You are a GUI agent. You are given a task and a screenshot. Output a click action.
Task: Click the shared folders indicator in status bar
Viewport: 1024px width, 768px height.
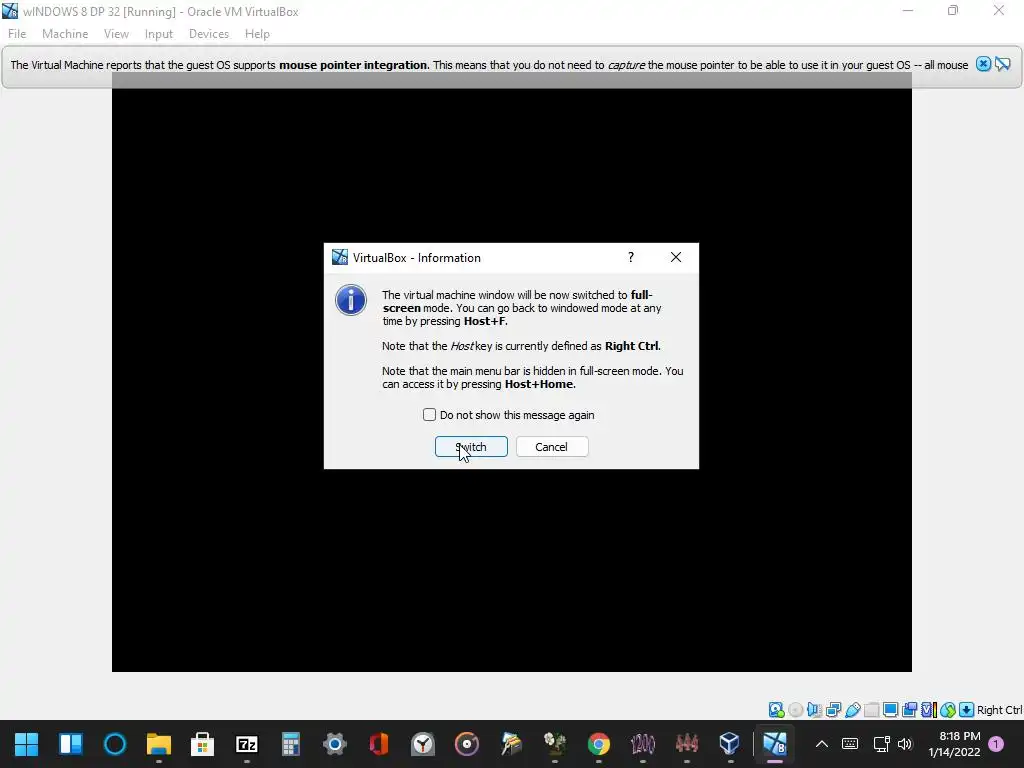[x=871, y=710]
